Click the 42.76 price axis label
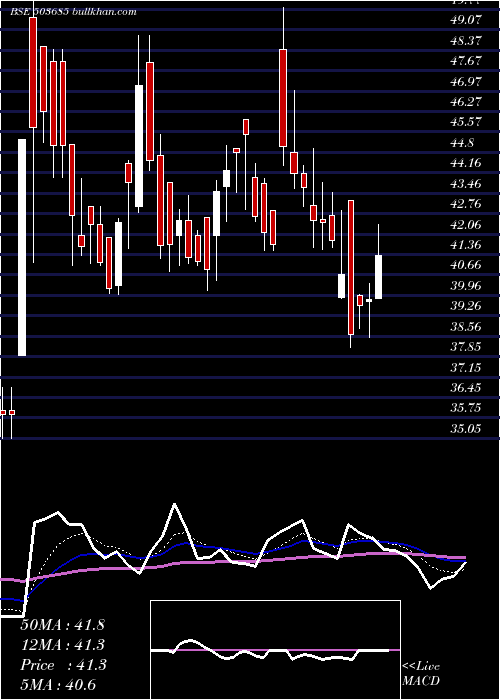500x700 pixels. [x=467, y=204]
